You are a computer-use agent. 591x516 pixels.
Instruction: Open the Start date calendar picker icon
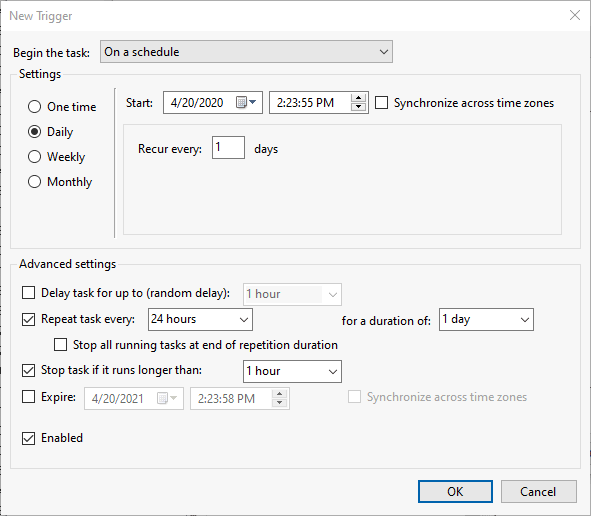coord(246,102)
